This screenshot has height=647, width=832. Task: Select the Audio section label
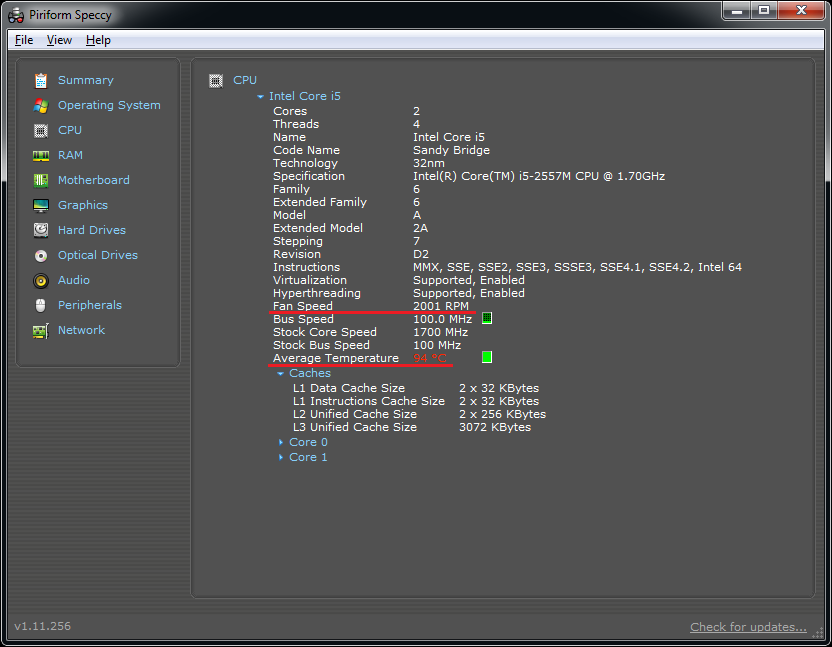(x=74, y=280)
